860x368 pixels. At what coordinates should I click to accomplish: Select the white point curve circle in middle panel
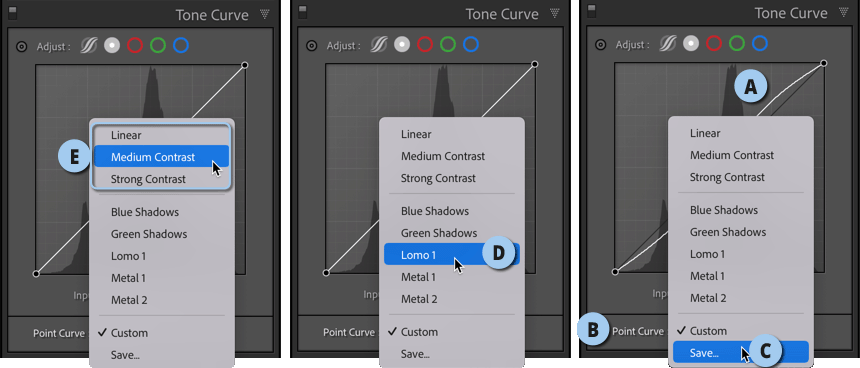(x=402, y=44)
